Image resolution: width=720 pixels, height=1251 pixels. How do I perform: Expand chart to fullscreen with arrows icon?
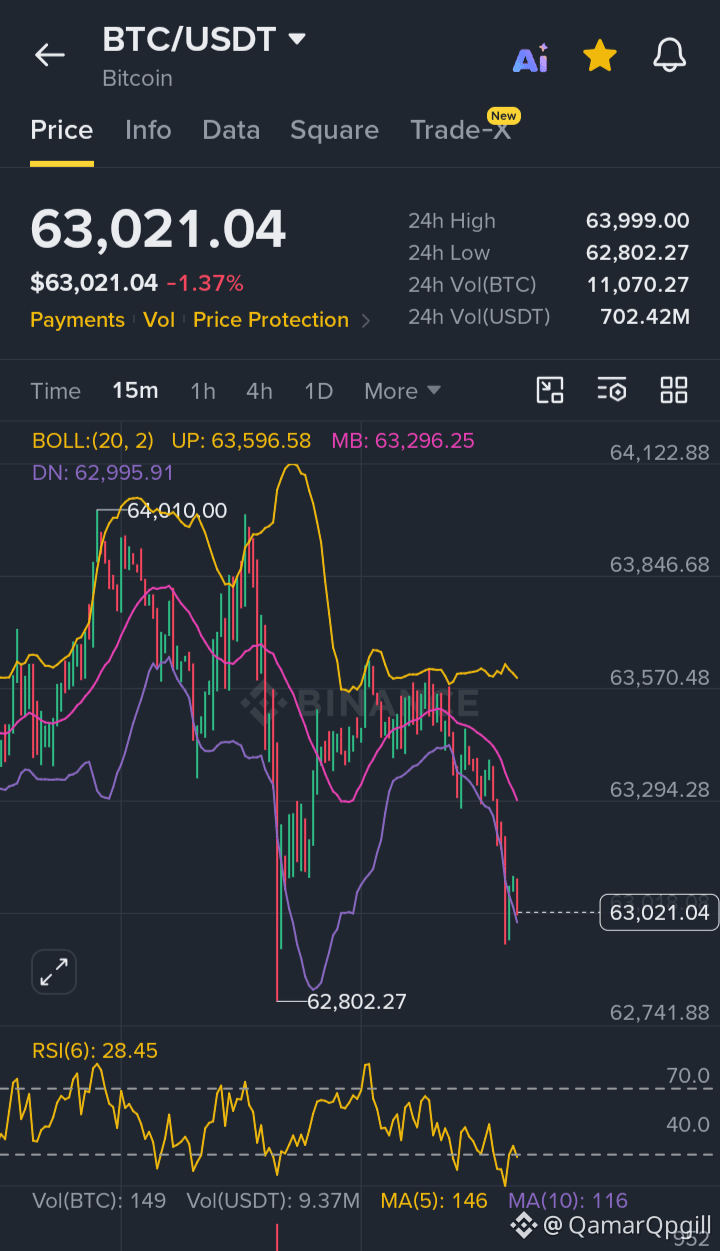tap(54, 971)
